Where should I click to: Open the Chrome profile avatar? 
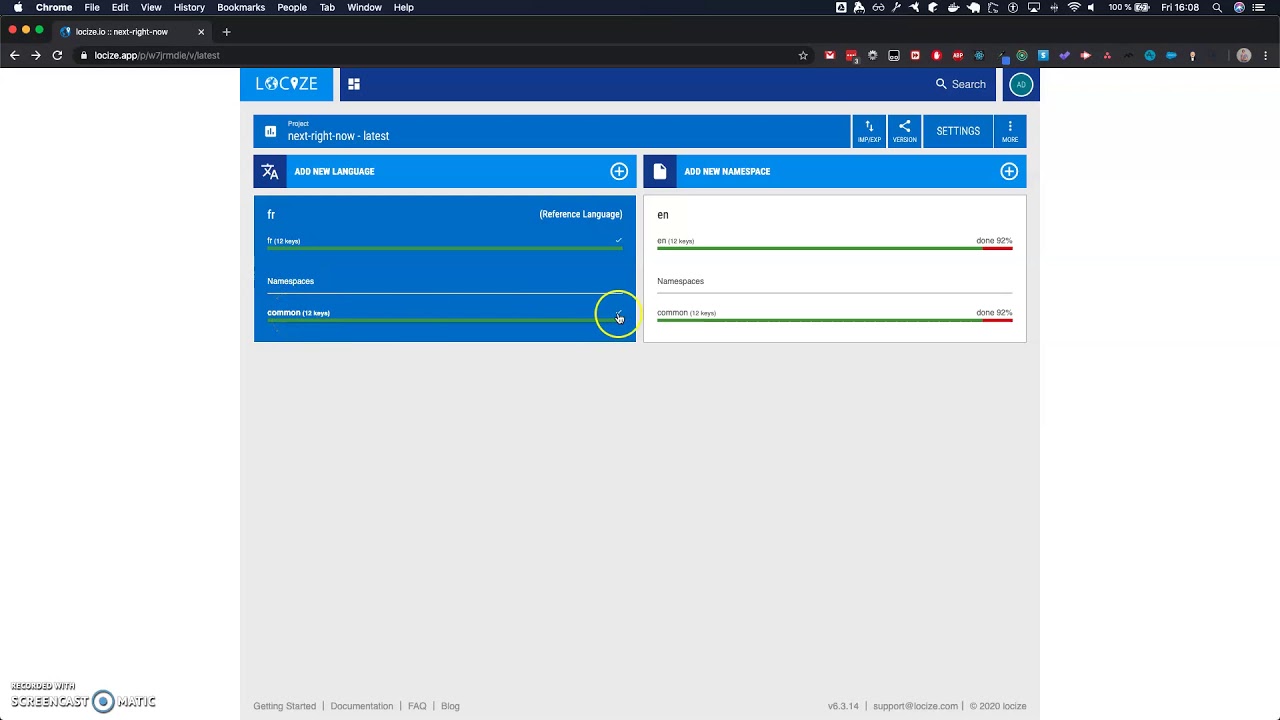click(x=1244, y=55)
